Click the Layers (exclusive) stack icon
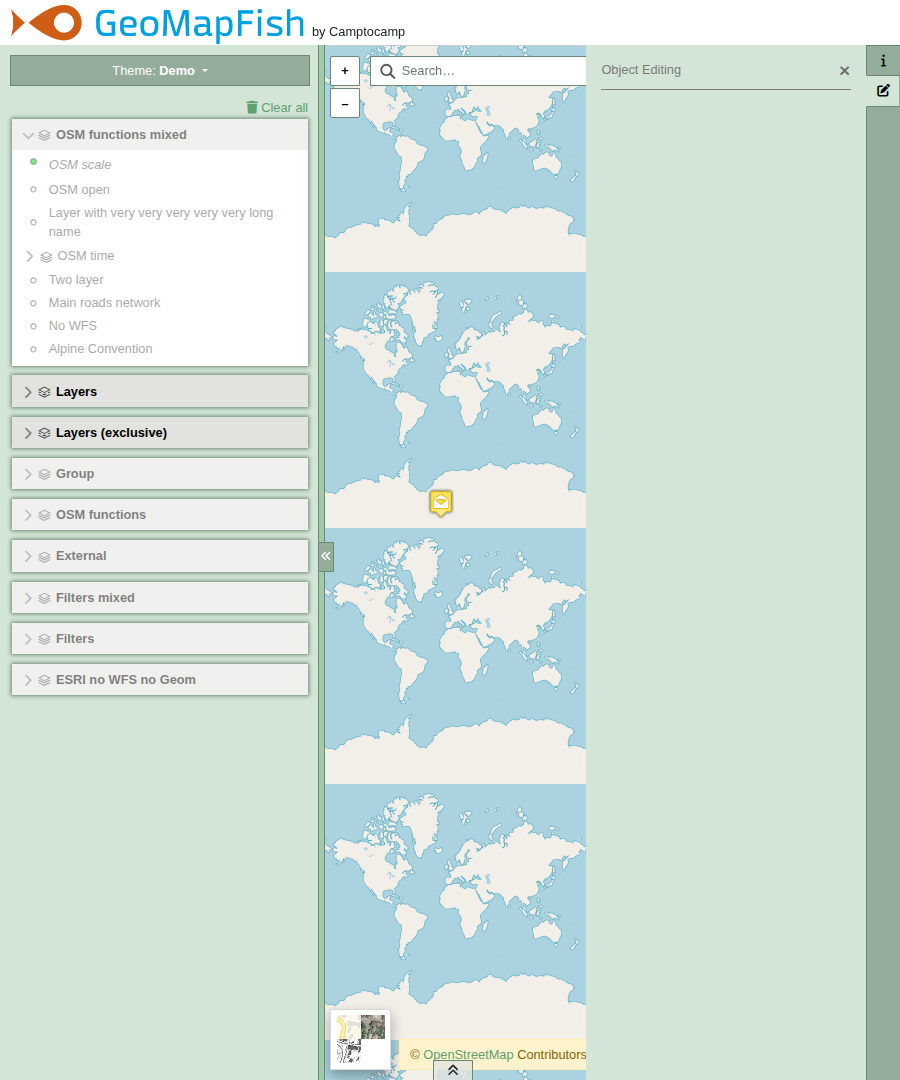The height and width of the screenshot is (1080, 900). click(x=44, y=433)
